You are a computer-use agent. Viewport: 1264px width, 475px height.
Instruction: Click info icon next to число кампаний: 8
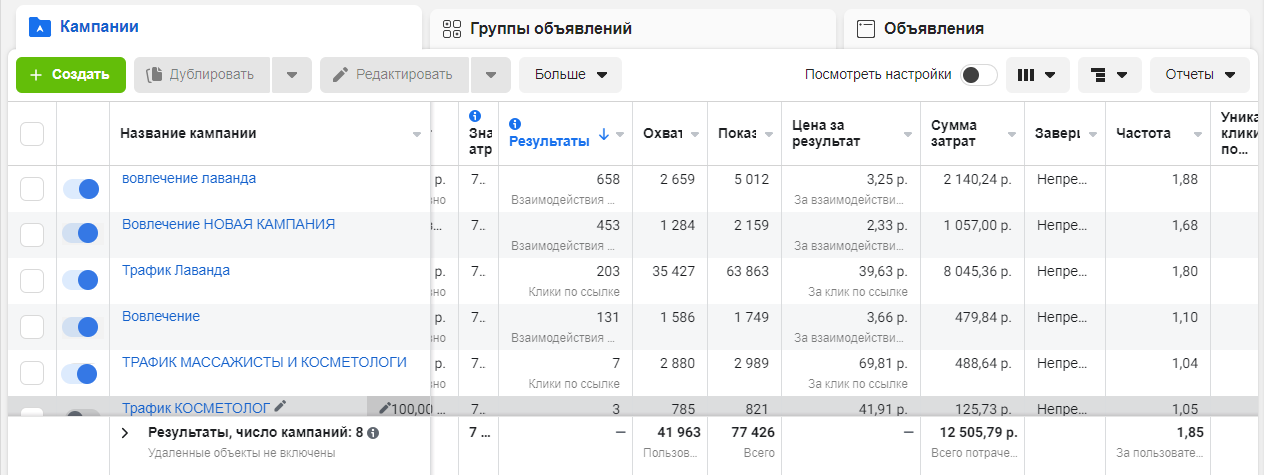[x=373, y=433]
